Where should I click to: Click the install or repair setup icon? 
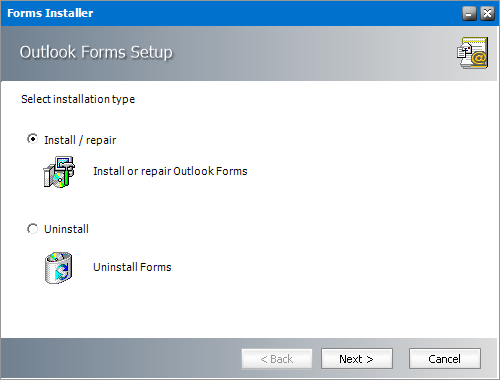click(x=59, y=172)
